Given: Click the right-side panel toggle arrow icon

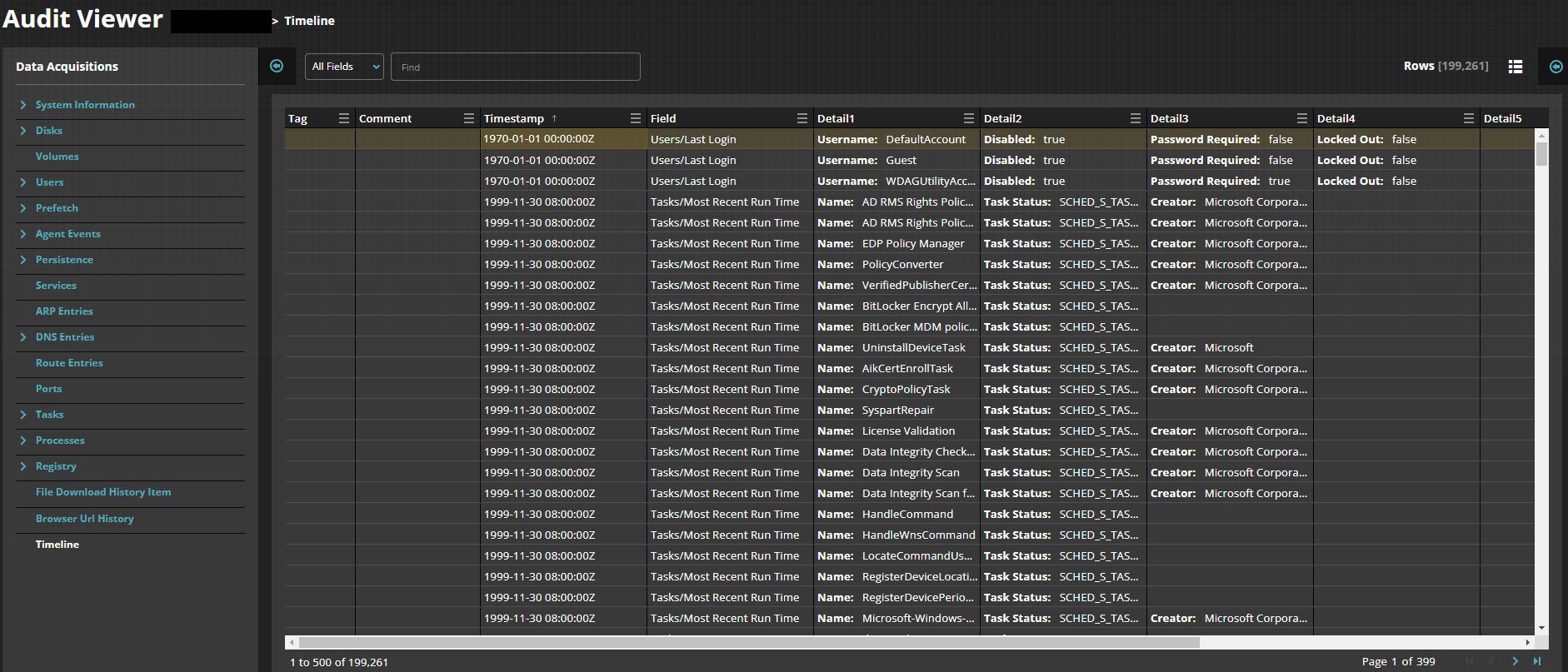Looking at the screenshot, I should point(1556,67).
